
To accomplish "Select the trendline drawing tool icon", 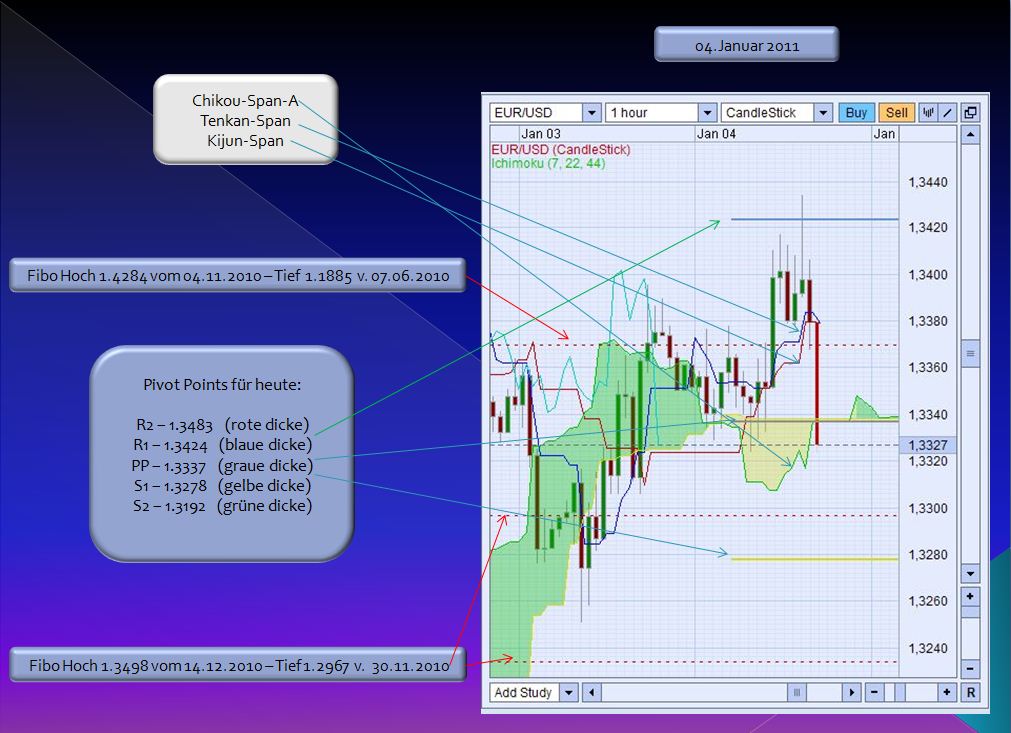I will (x=946, y=113).
